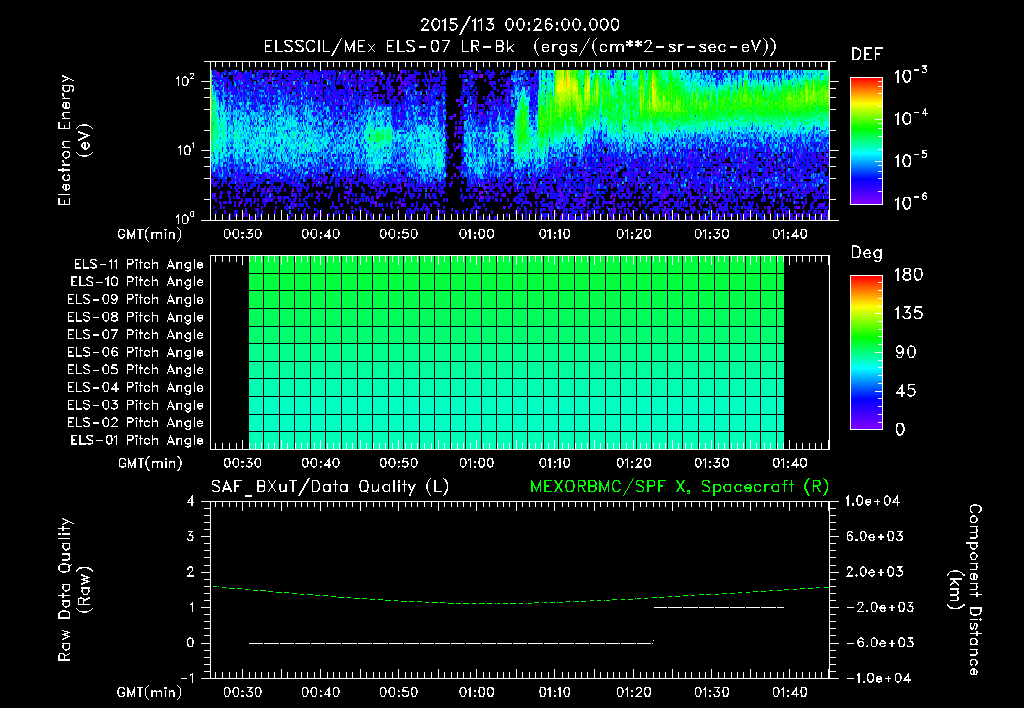Click the ELS-06 Pitch Angle label
The height and width of the screenshot is (708, 1024).
click(x=136, y=352)
